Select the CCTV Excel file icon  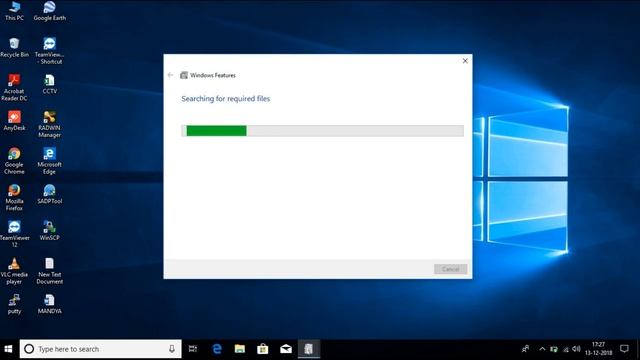pyautogui.click(x=49, y=84)
